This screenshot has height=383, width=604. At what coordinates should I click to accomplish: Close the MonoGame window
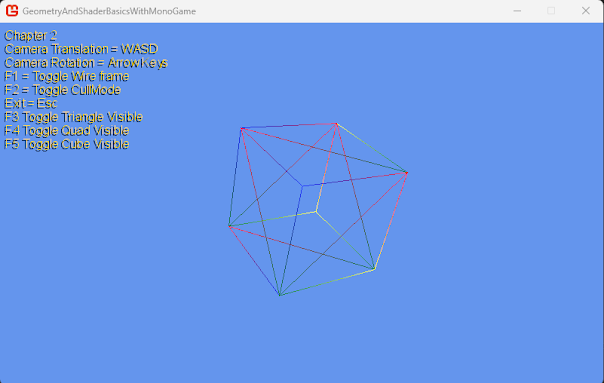point(586,11)
